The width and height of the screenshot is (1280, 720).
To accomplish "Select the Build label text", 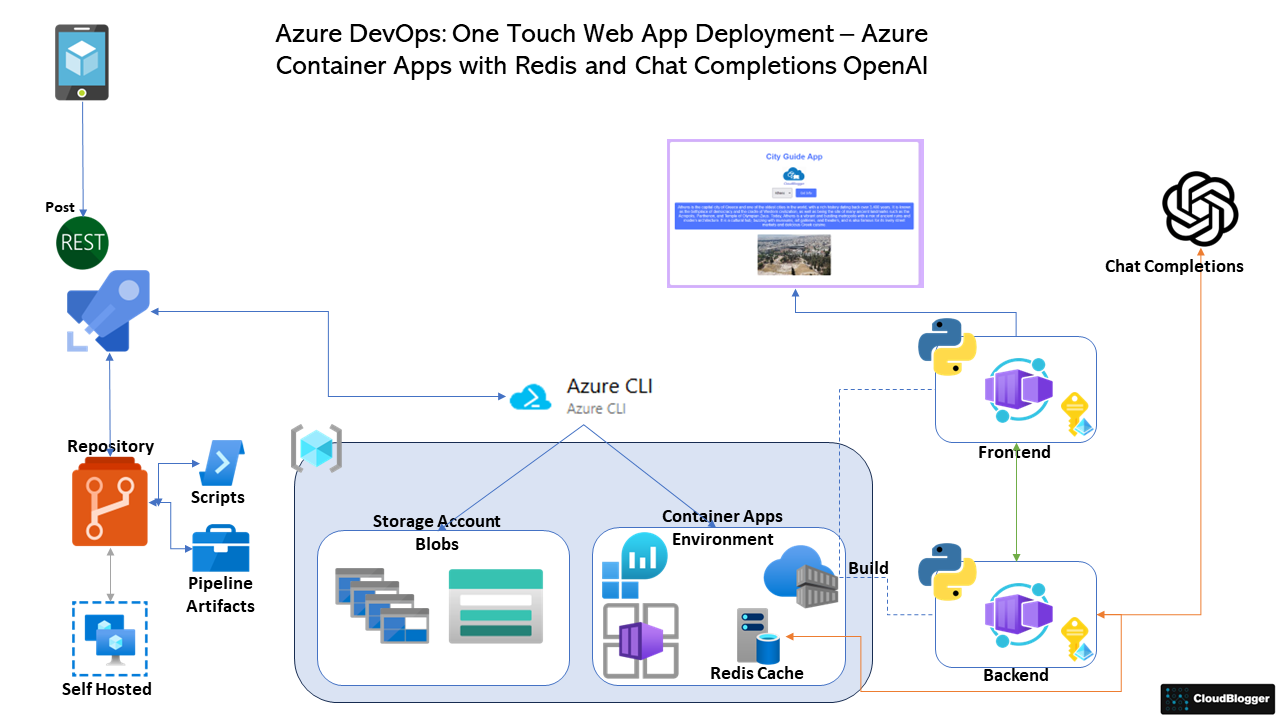I will pos(868,568).
